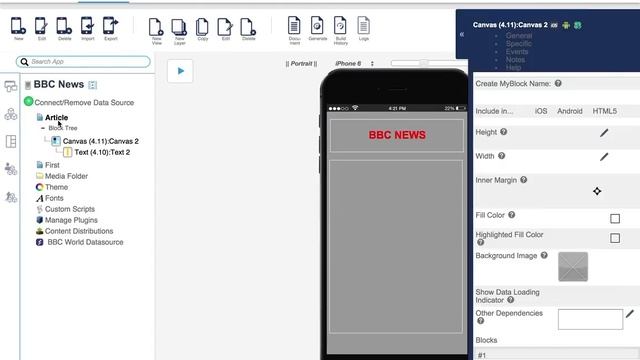Image resolution: width=640 pixels, height=360 pixels.
Task: Run the app preview play button
Action: tap(180, 71)
